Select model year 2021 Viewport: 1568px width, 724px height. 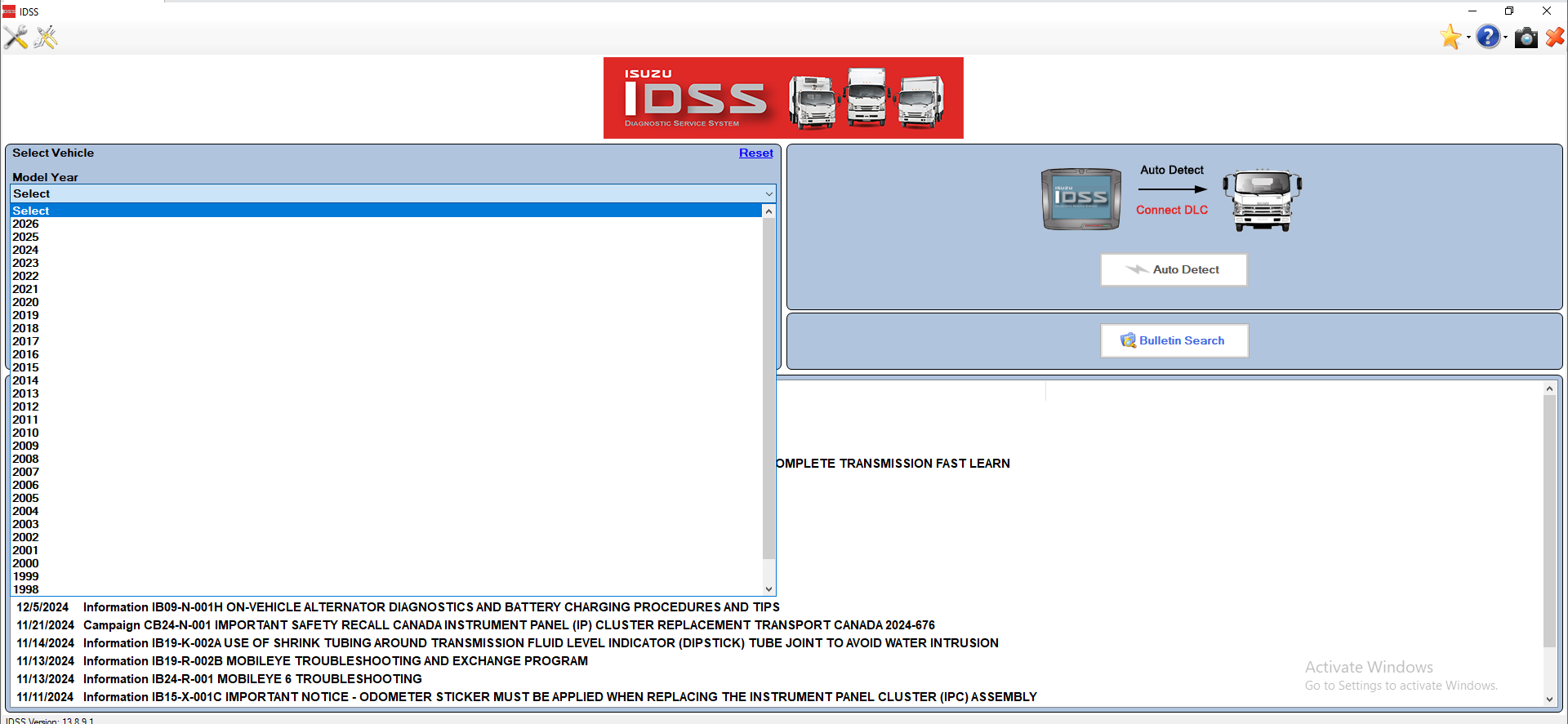click(386, 289)
